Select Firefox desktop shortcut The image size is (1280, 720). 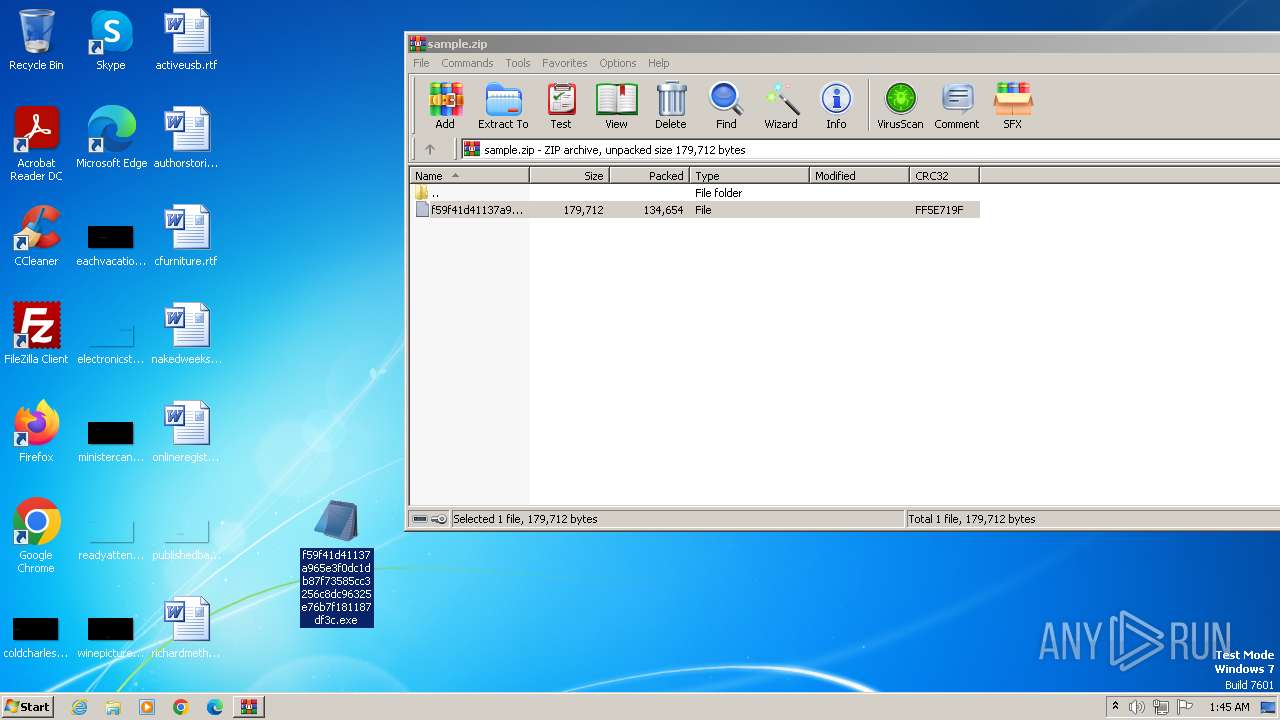coord(36,432)
